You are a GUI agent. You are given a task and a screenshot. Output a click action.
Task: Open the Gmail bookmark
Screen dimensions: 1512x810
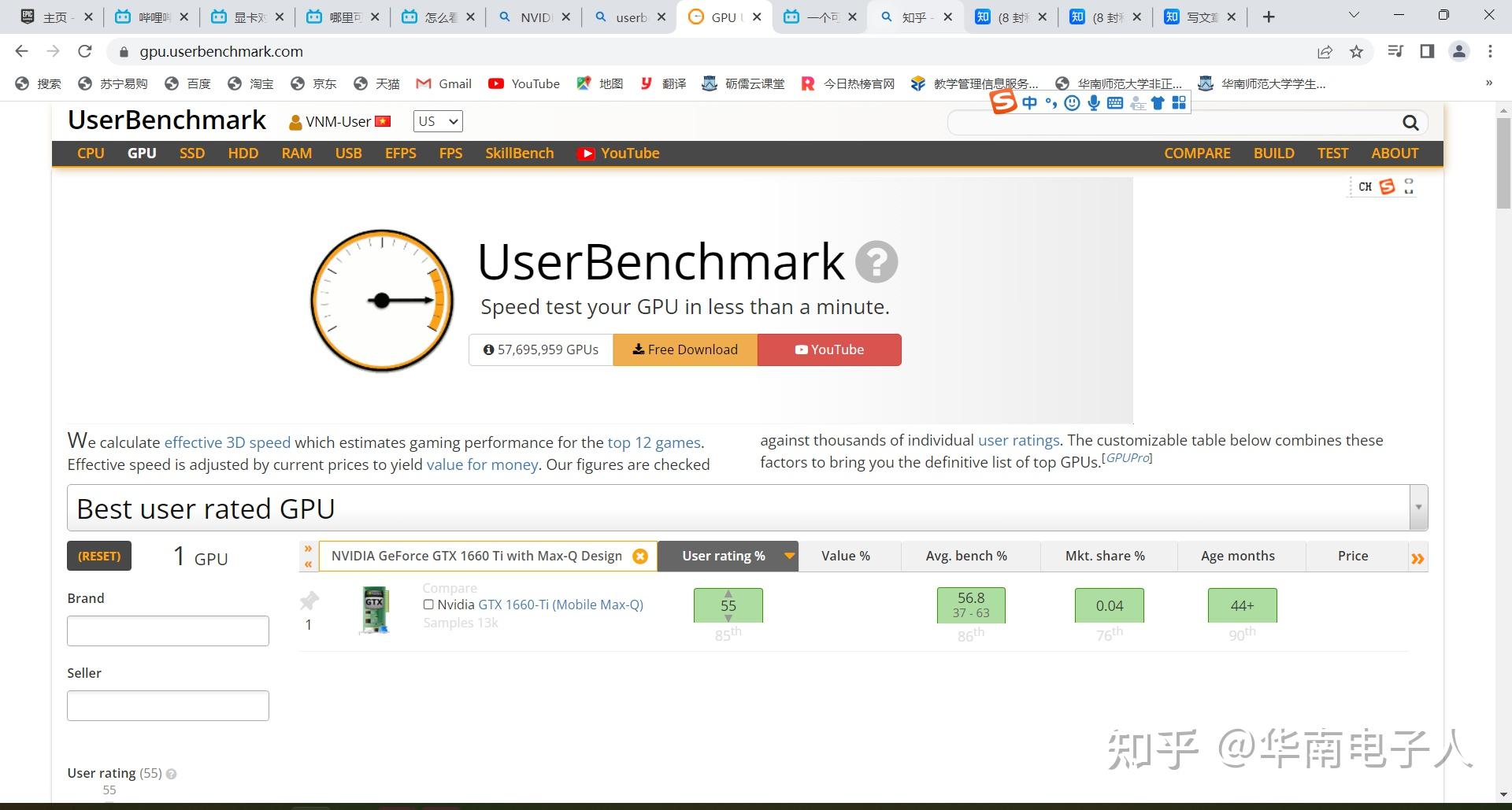point(444,83)
